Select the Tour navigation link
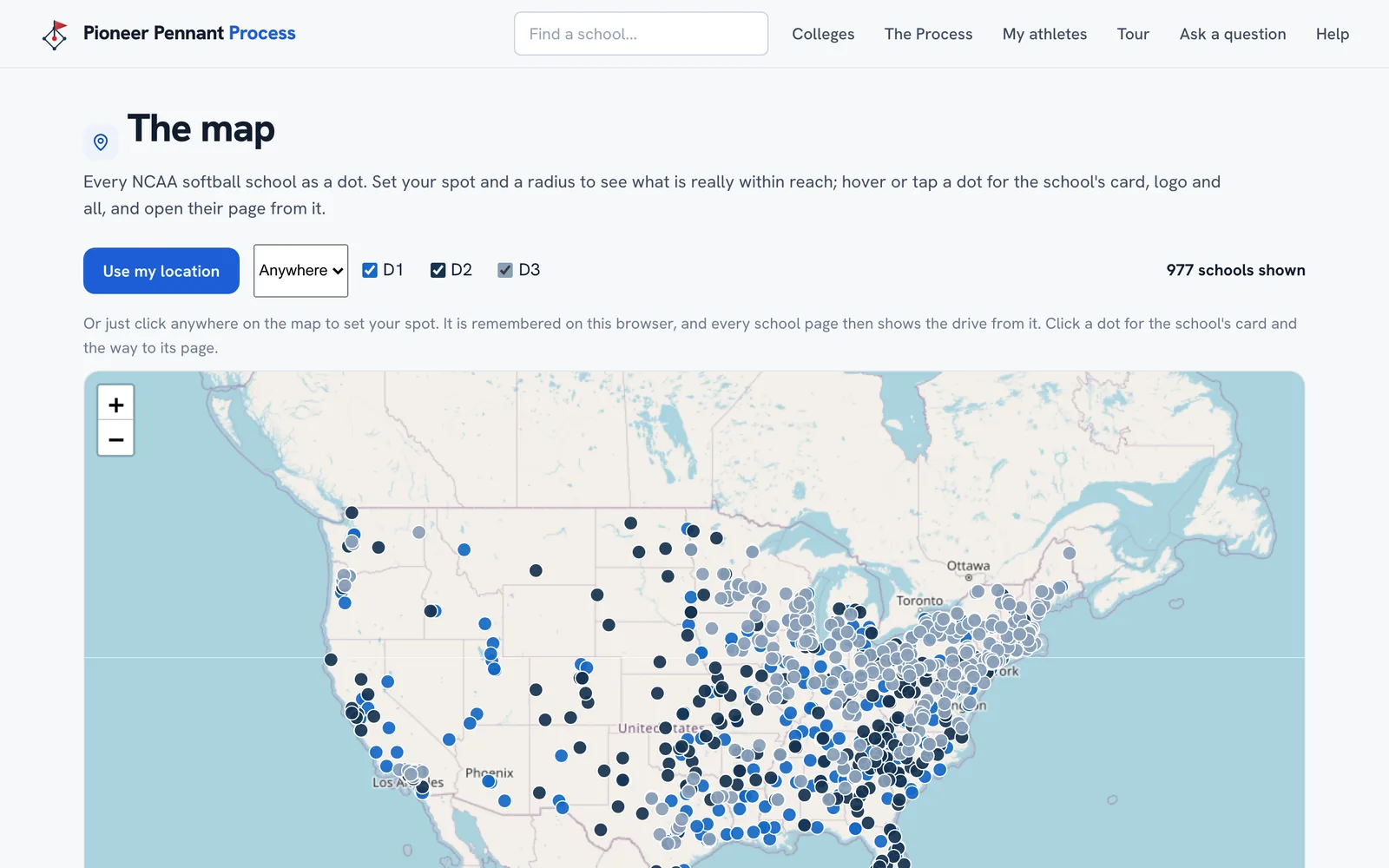 [1133, 34]
